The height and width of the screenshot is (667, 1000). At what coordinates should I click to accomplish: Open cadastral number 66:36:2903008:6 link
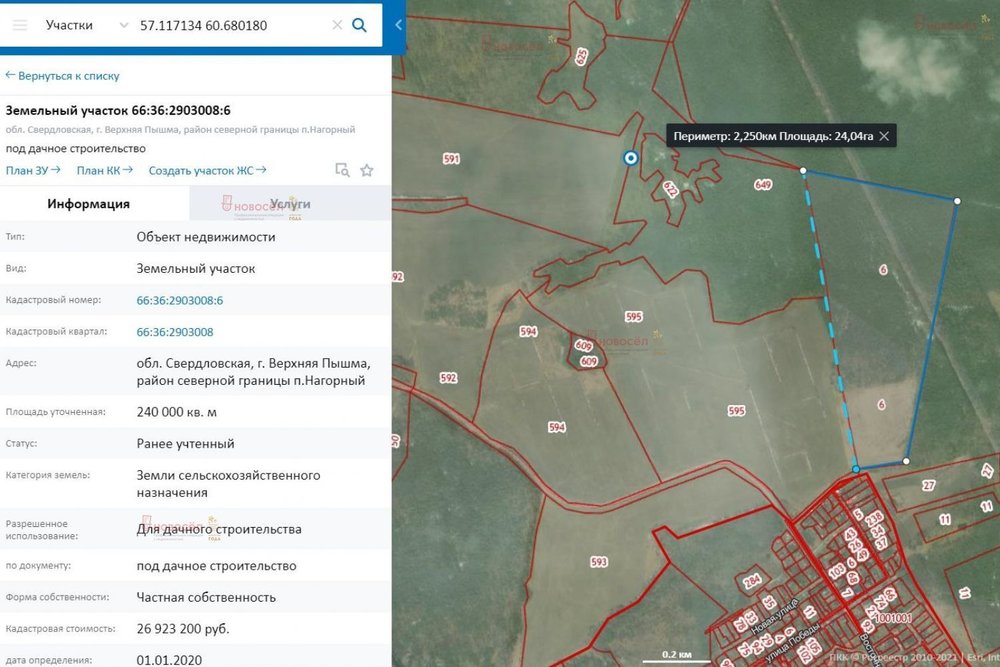coord(180,300)
